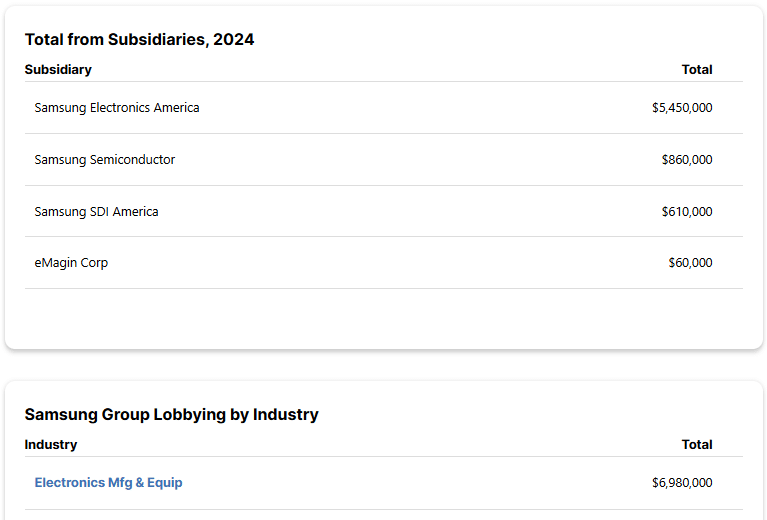This screenshot has height=520, width=767.
Task: Click the Total header in the subsidiaries table
Action: [x=697, y=70]
